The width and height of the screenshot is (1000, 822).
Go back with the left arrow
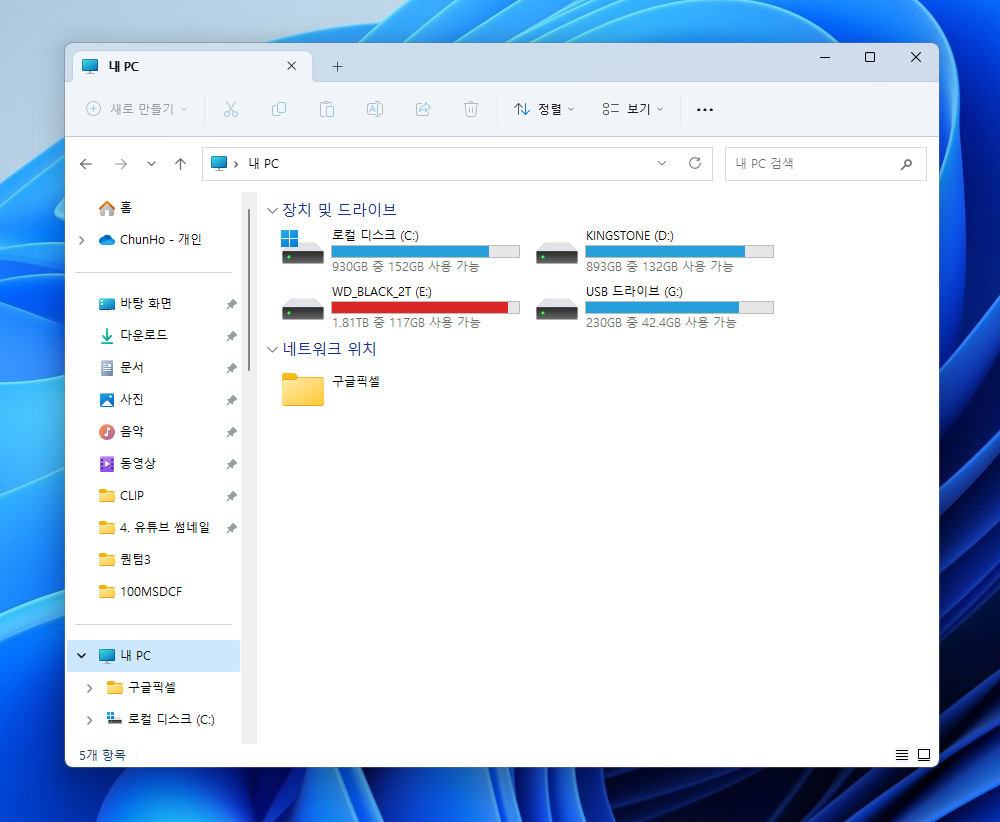click(x=86, y=164)
